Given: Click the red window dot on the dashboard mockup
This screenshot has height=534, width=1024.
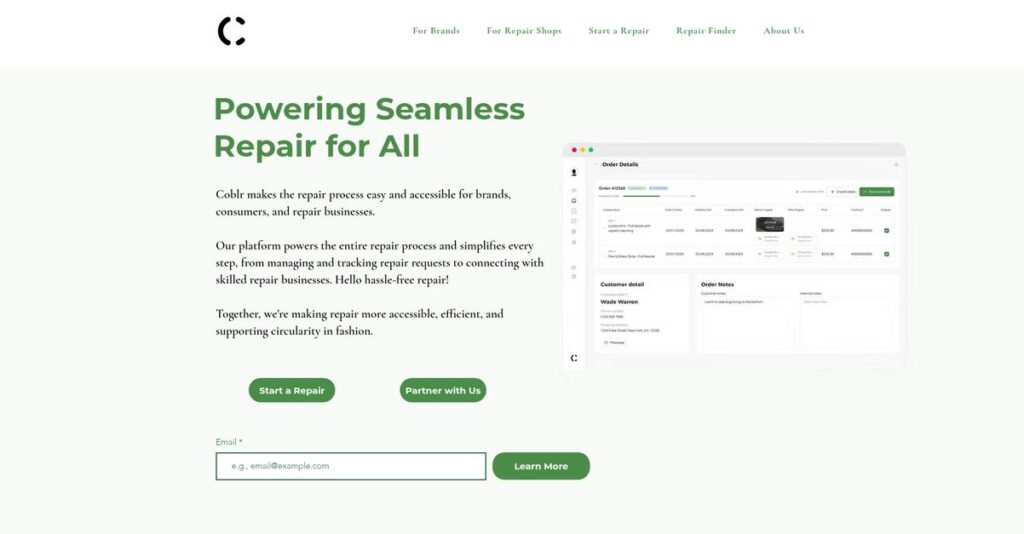Looking at the screenshot, I should (x=574, y=150).
